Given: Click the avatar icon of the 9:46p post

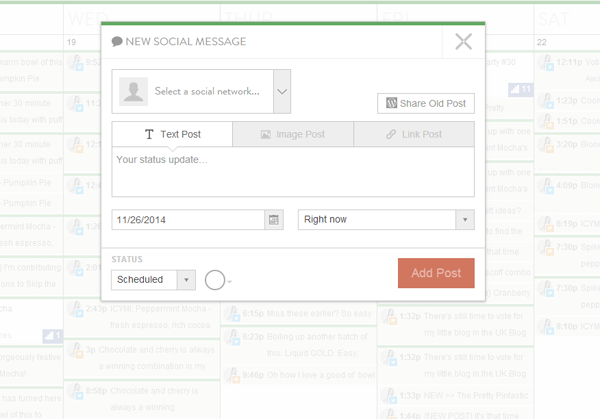Looking at the screenshot, I should pos(233,376).
